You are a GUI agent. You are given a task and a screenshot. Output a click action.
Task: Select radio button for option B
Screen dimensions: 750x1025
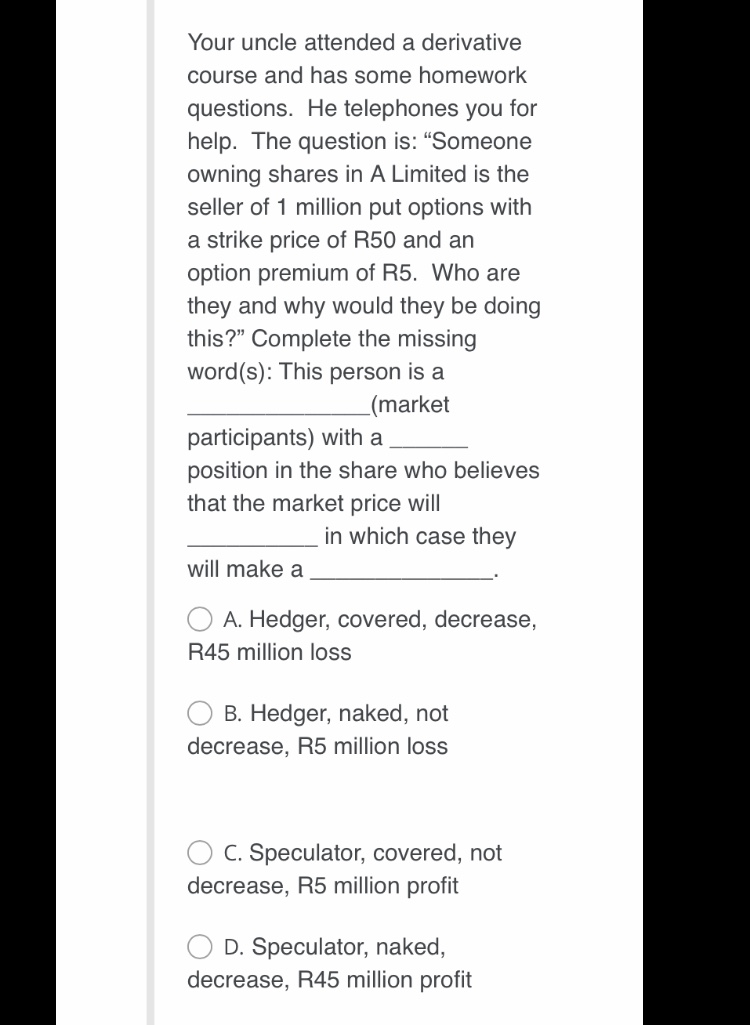pos(199,712)
